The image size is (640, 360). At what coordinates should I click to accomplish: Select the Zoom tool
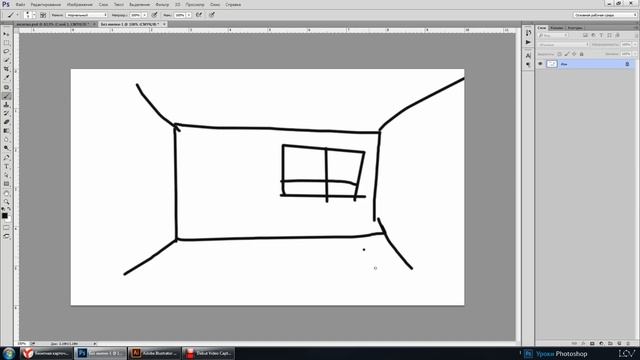[x=6, y=202]
